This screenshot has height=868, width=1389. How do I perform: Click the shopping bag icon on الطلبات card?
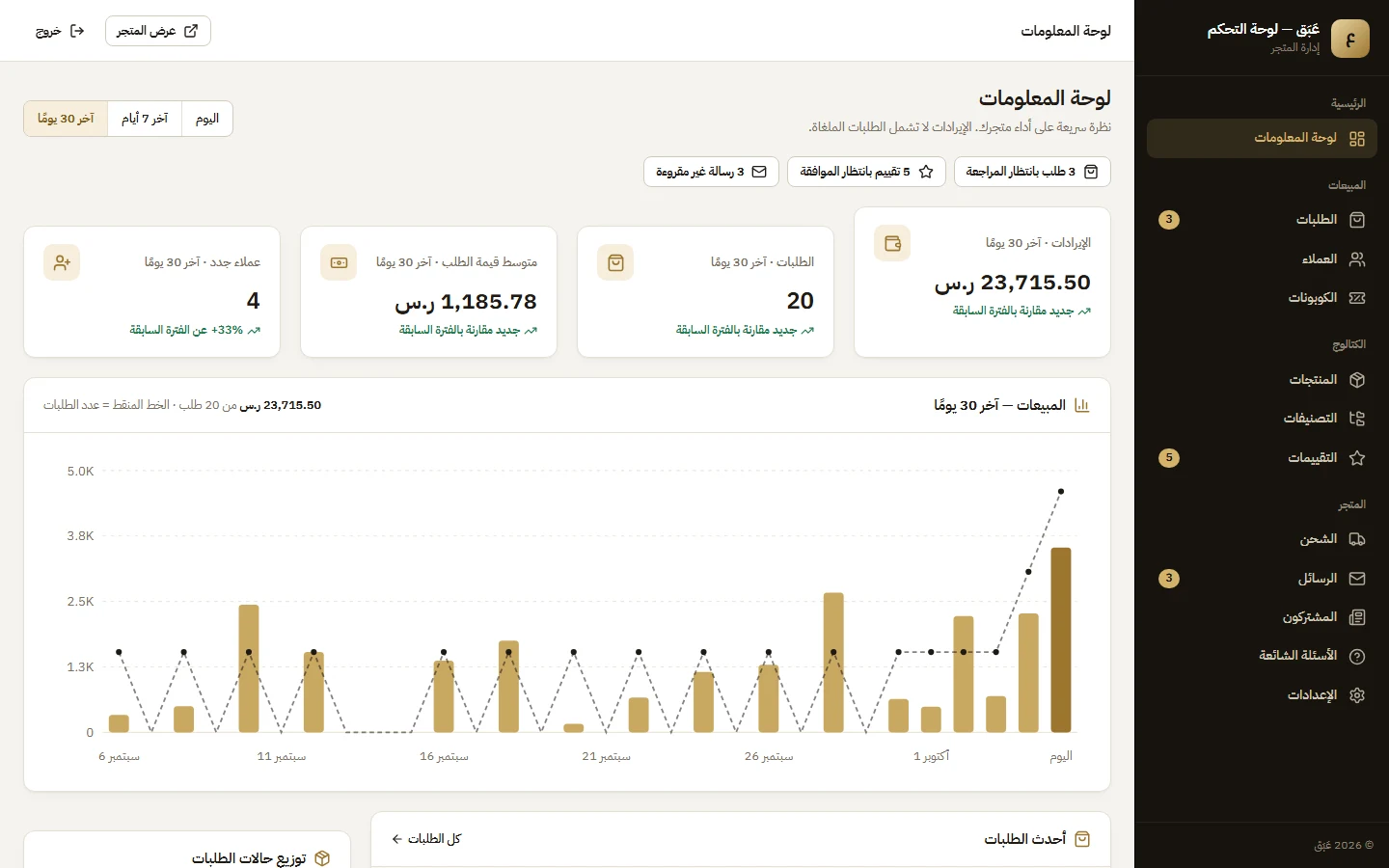(x=615, y=262)
